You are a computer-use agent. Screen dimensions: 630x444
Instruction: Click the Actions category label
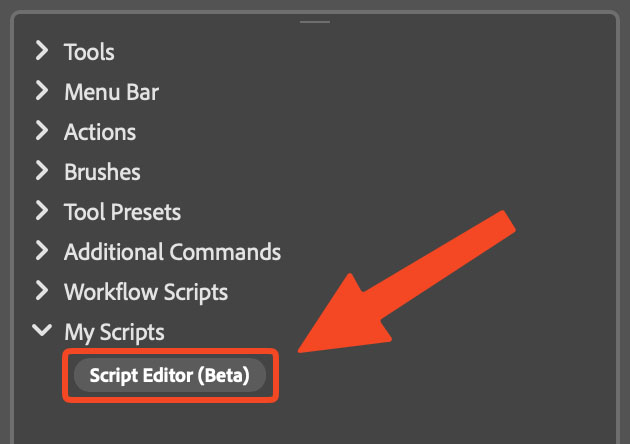[x=100, y=132]
